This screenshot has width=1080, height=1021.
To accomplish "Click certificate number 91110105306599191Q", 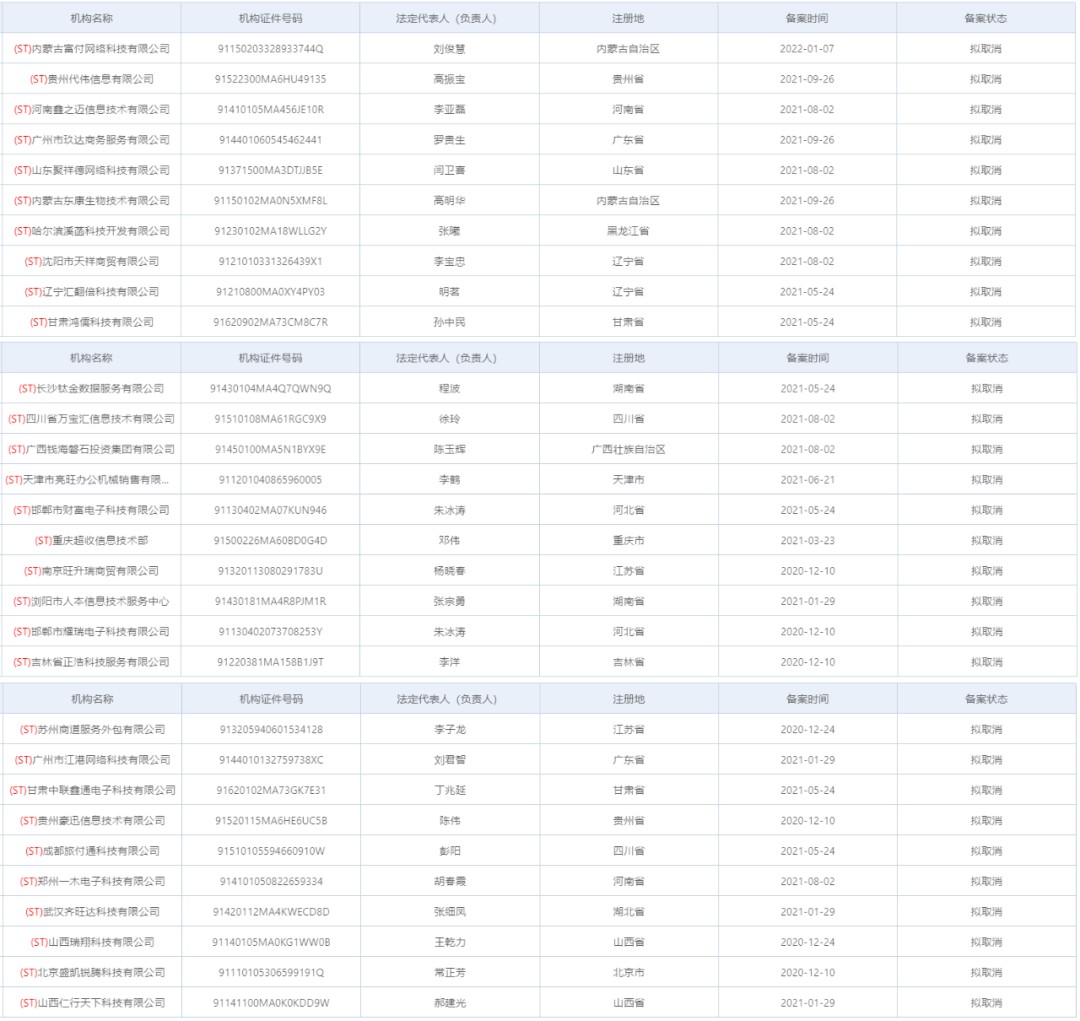I will 270,973.
